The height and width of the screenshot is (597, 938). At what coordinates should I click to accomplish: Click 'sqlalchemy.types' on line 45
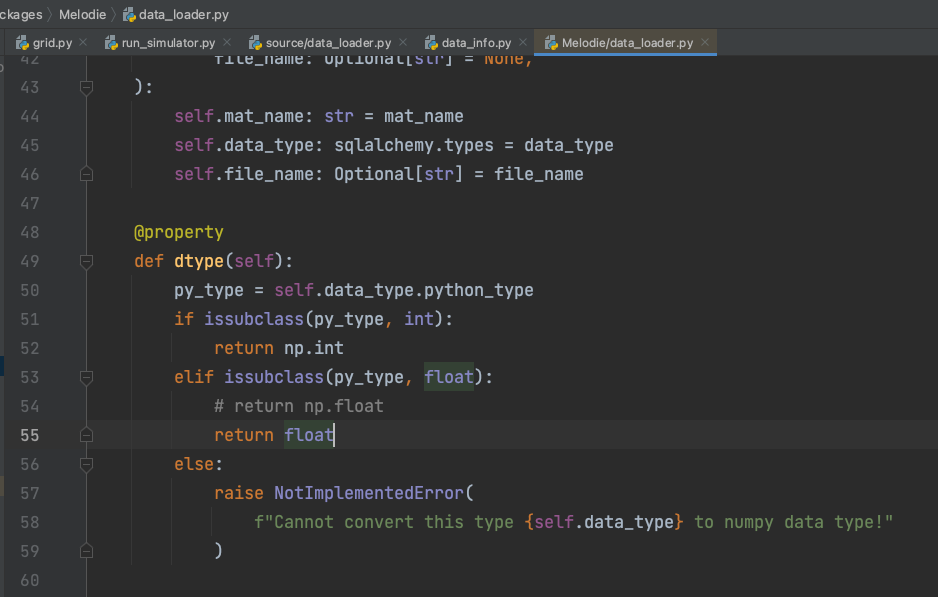click(414, 145)
